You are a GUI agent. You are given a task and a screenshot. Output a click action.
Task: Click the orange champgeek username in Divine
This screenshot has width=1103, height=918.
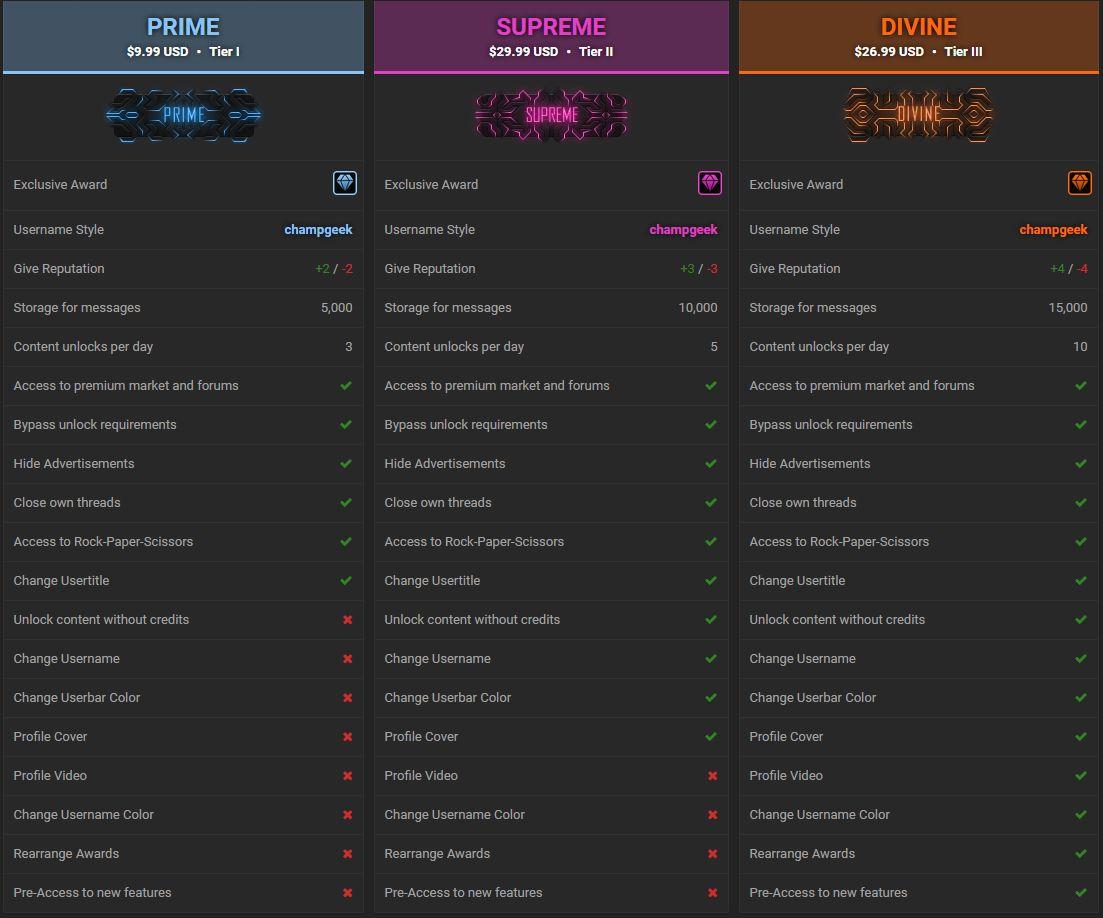click(1053, 229)
